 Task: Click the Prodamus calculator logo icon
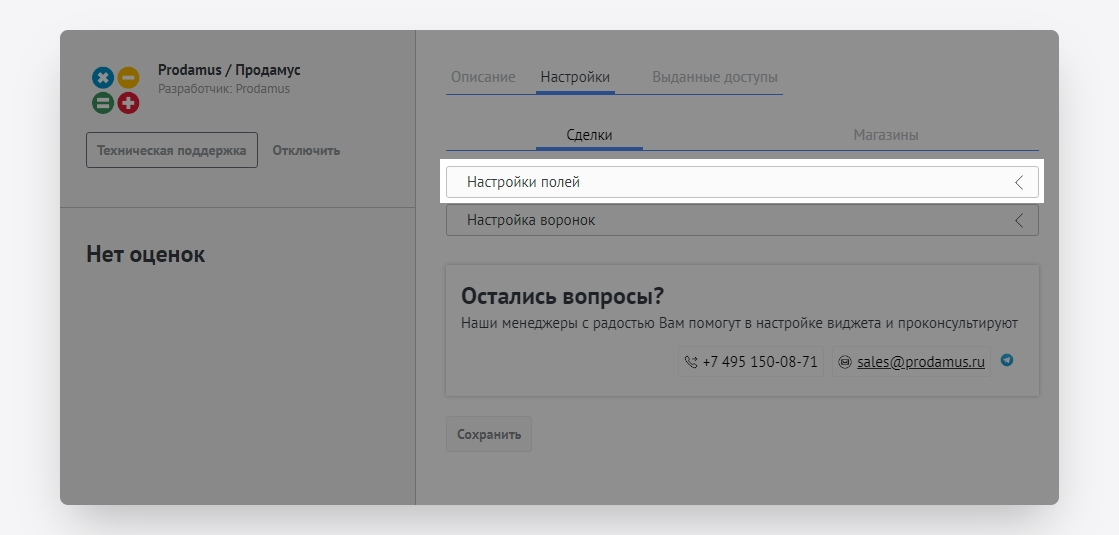click(x=115, y=89)
